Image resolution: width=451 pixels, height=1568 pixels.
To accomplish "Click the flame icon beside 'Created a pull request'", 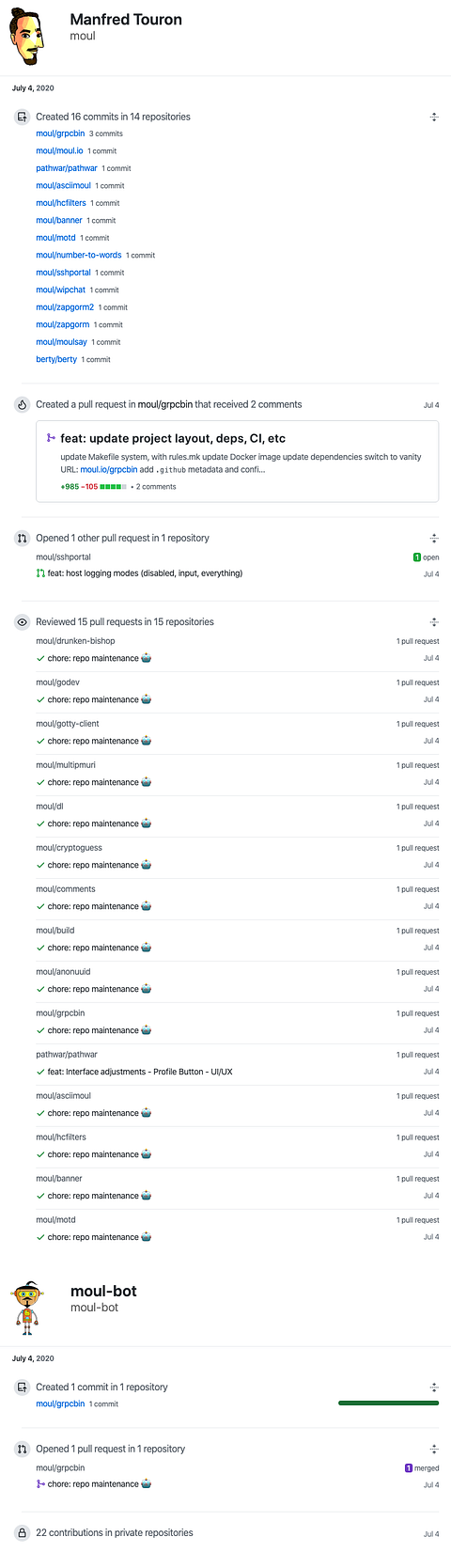I will tap(22, 404).
